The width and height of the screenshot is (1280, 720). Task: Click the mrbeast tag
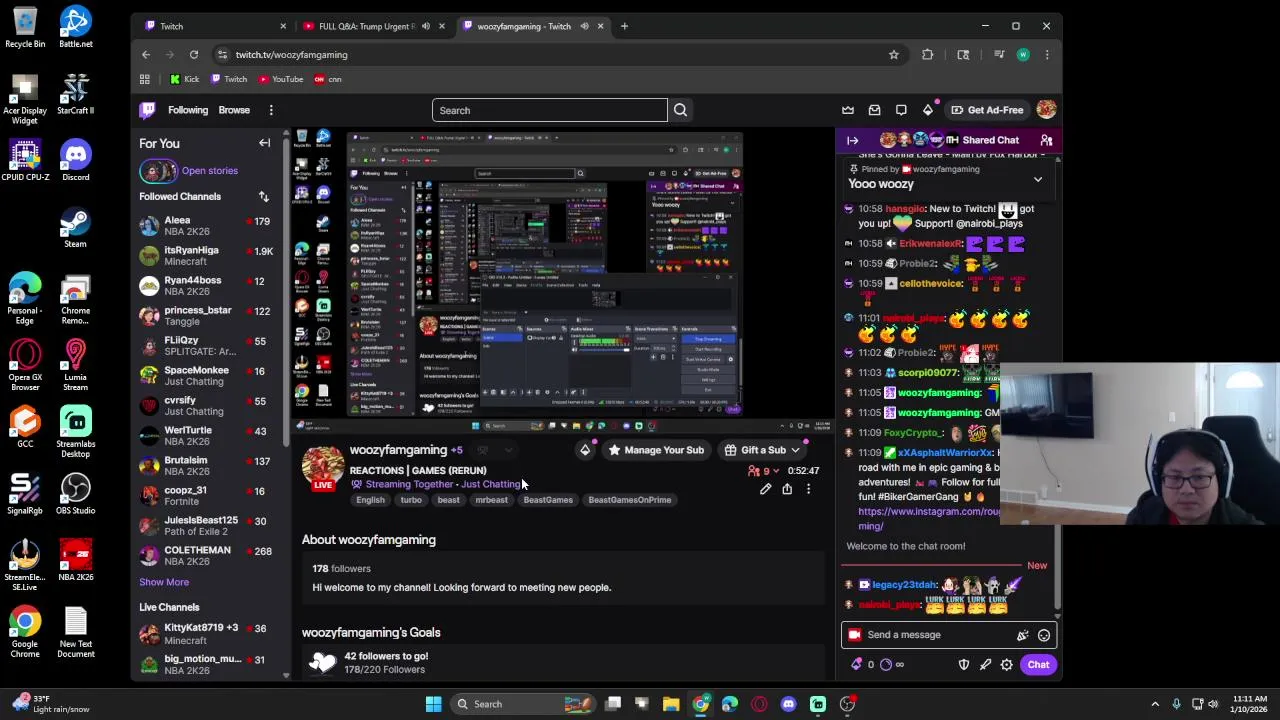click(491, 500)
